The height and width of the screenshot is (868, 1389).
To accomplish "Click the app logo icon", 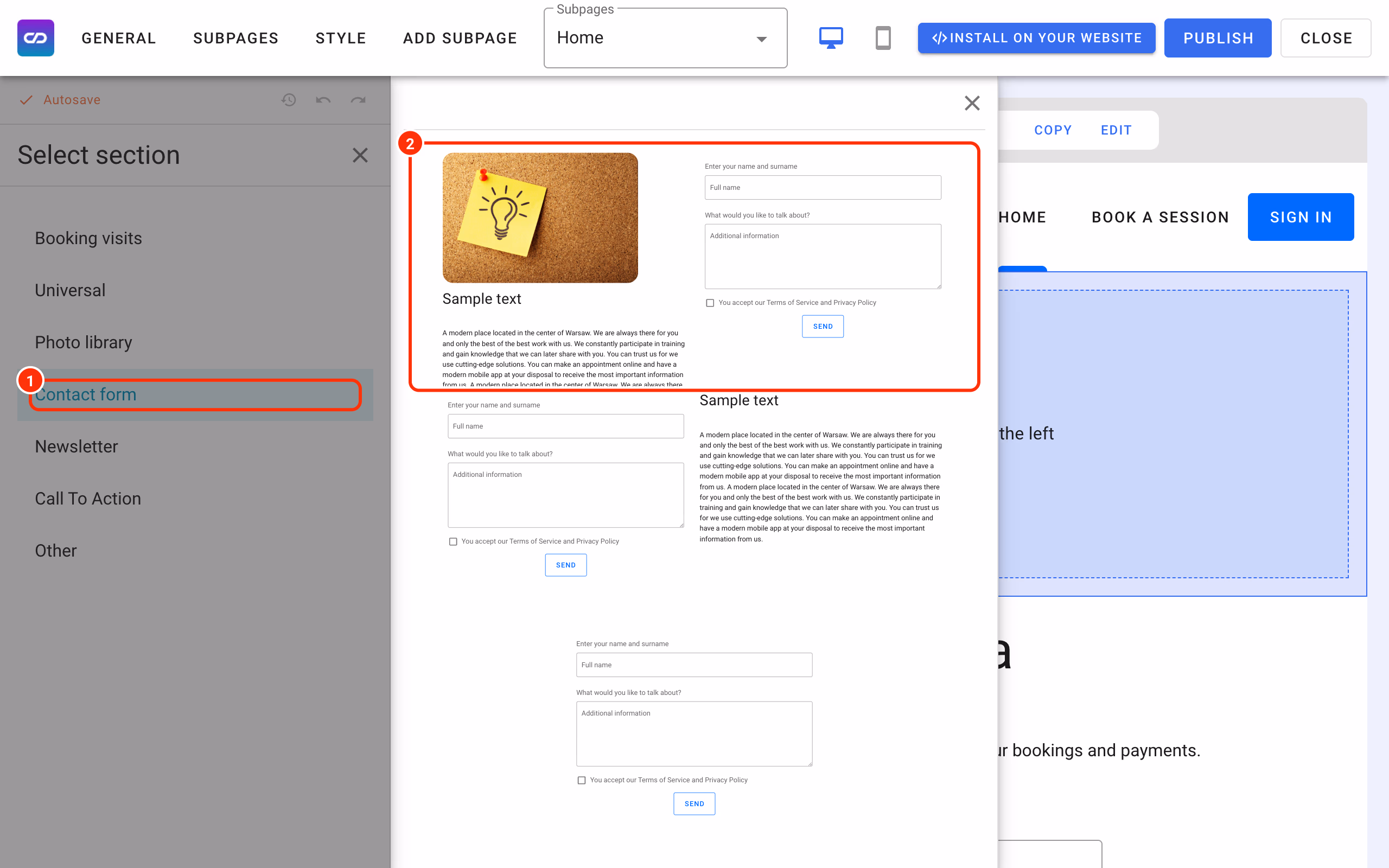I will (x=36, y=38).
